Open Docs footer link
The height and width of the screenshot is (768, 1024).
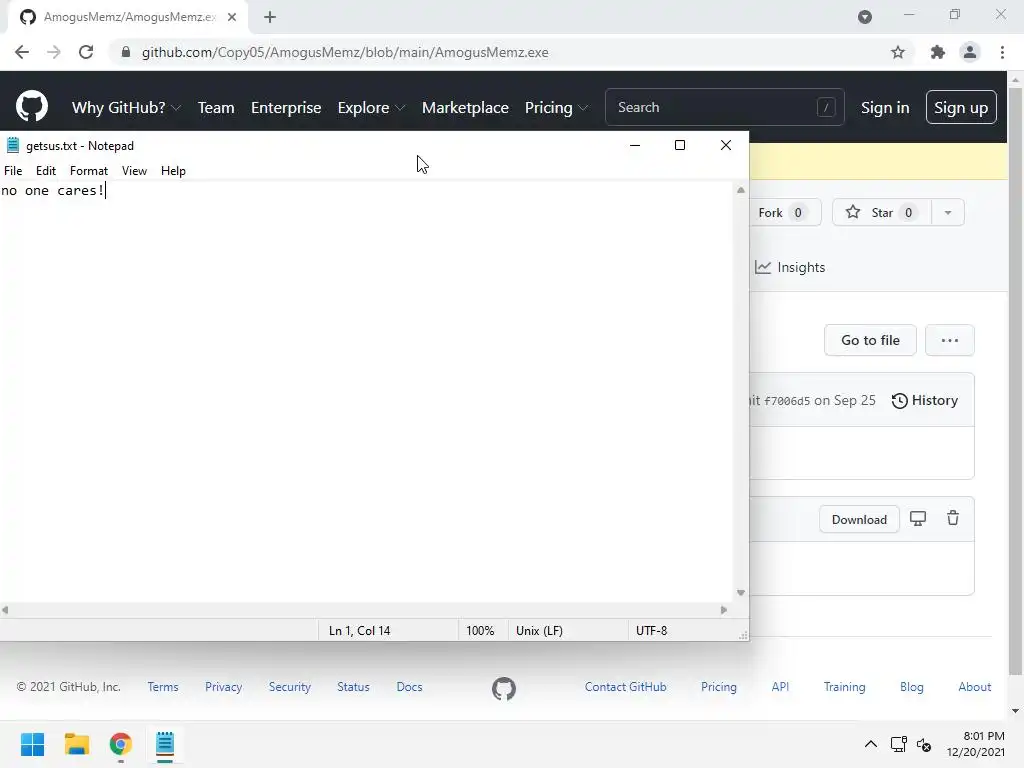pyautogui.click(x=409, y=687)
